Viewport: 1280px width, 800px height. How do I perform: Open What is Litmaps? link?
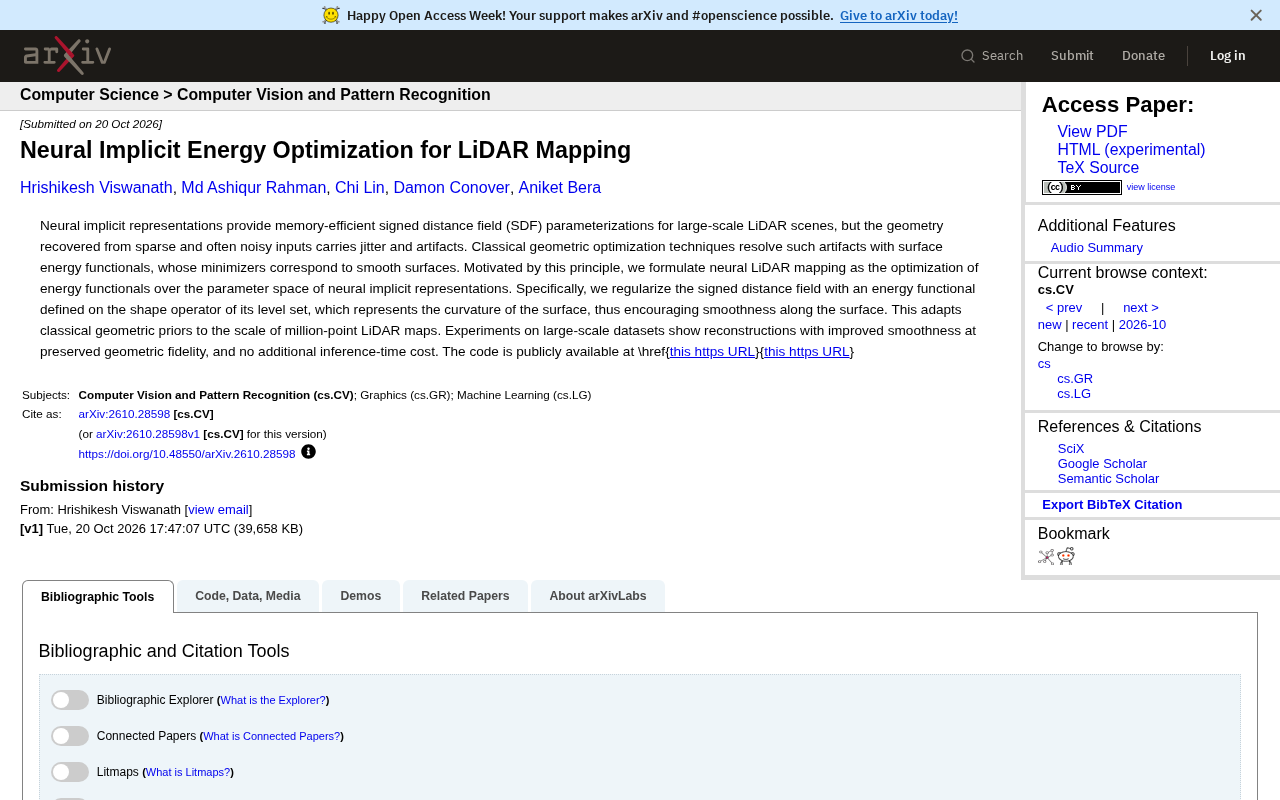pos(188,772)
